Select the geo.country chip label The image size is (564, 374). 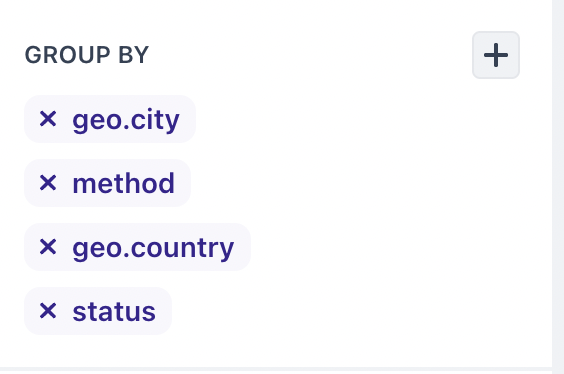(x=153, y=248)
